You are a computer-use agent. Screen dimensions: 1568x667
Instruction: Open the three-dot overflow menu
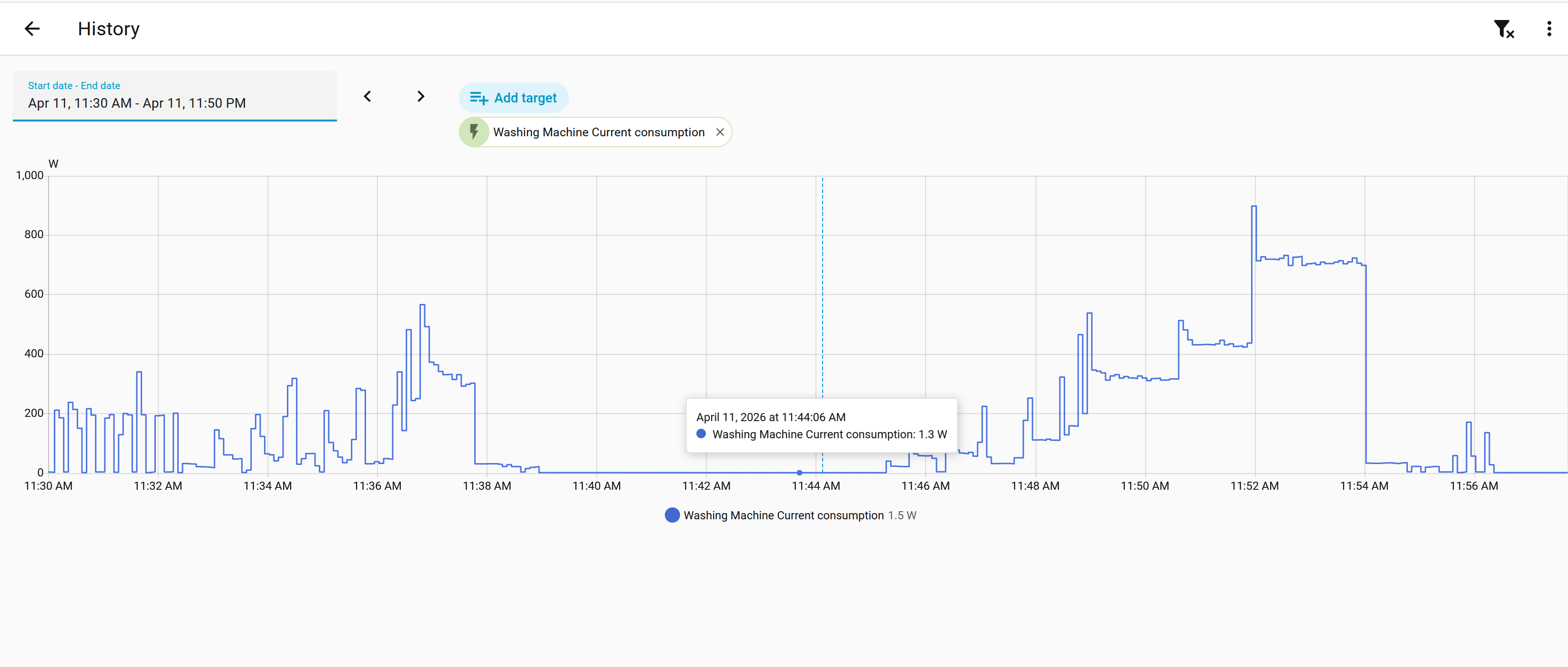[x=1548, y=29]
